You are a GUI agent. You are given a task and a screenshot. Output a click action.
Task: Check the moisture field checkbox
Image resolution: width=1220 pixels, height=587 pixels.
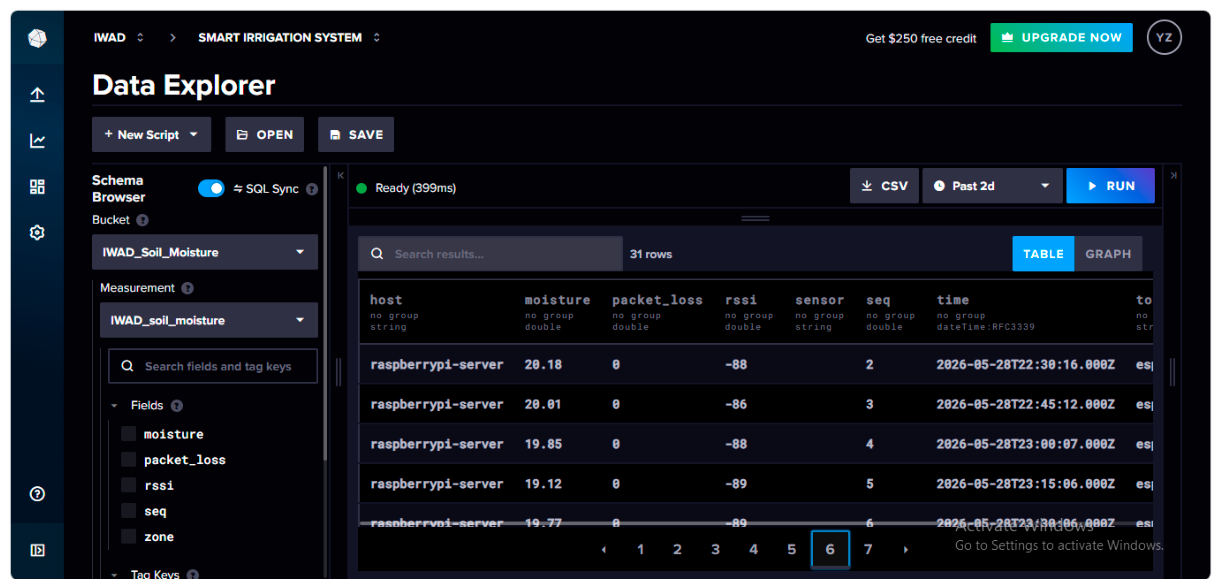pyautogui.click(x=128, y=434)
